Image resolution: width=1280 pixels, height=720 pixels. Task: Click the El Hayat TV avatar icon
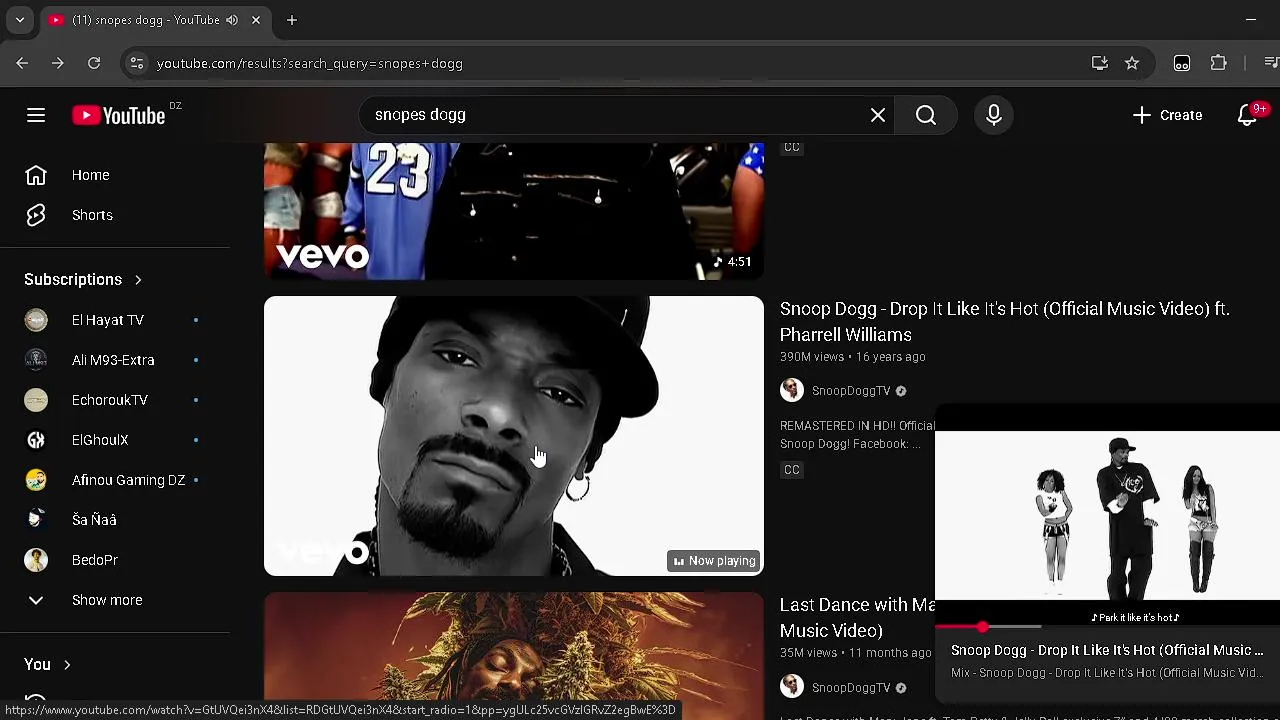(36, 320)
